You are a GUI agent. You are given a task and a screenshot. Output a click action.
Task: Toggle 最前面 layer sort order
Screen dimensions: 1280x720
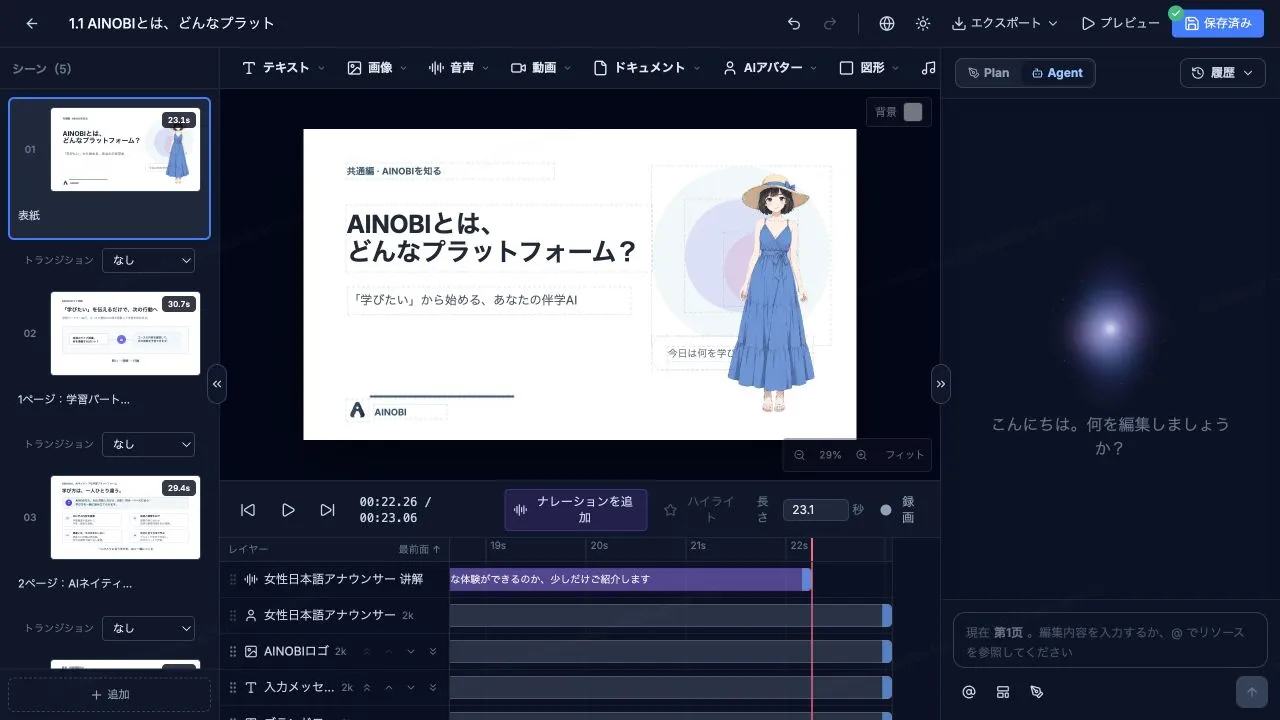pyautogui.click(x=419, y=549)
